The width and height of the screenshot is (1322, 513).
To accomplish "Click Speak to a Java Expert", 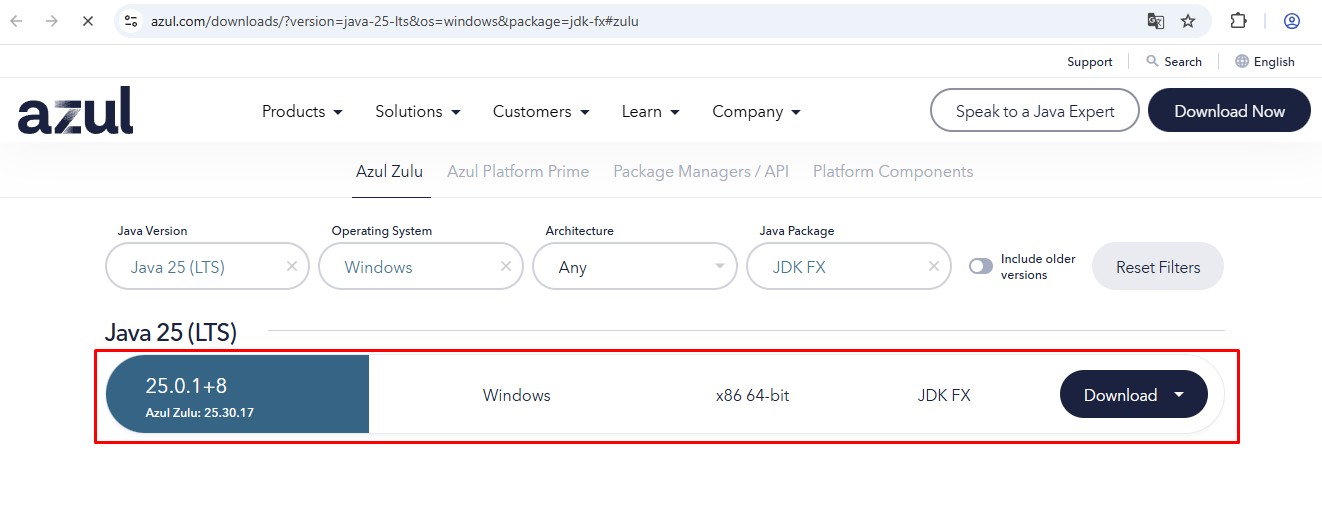I will point(1034,111).
